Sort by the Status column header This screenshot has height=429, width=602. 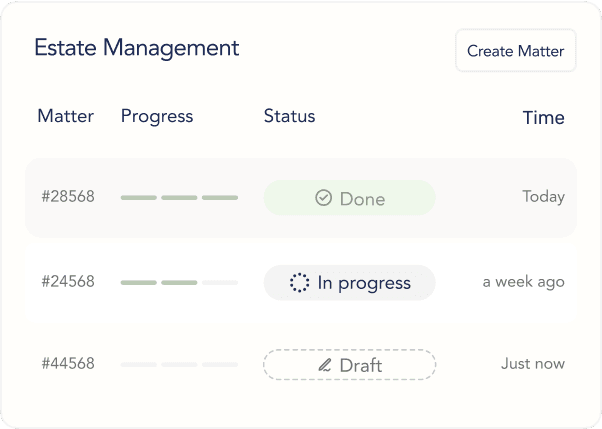pyautogui.click(x=289, y=116)
